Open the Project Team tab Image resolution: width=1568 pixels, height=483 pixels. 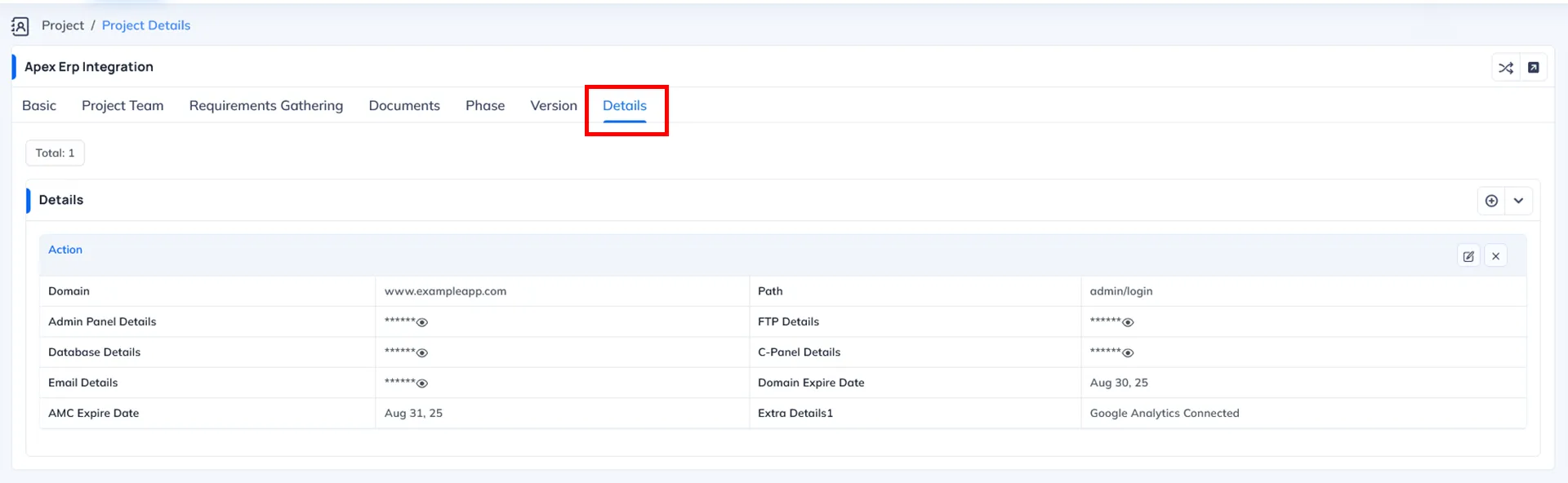122,106
